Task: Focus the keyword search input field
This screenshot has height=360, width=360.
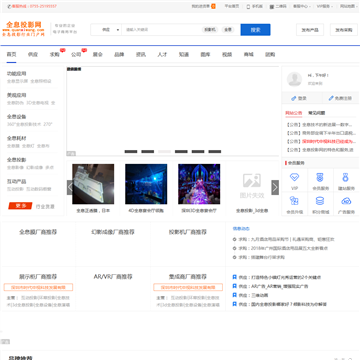Action: (162, 30)
